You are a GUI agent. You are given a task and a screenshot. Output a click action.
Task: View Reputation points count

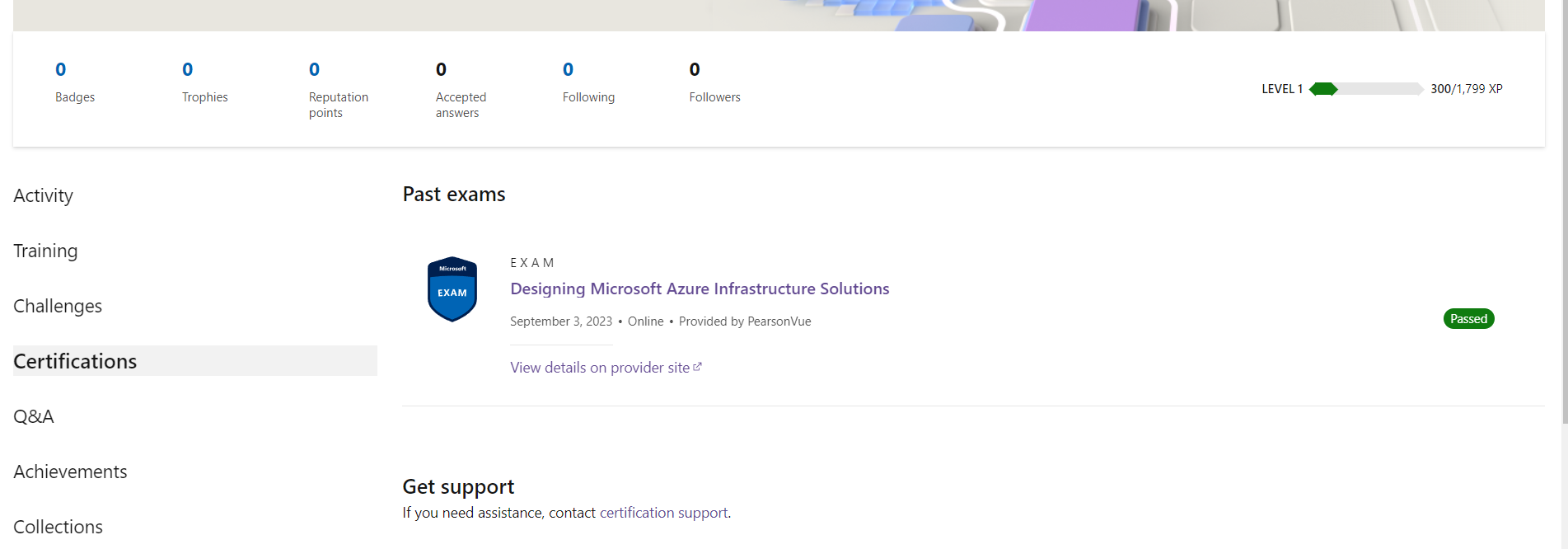(339, 90)
